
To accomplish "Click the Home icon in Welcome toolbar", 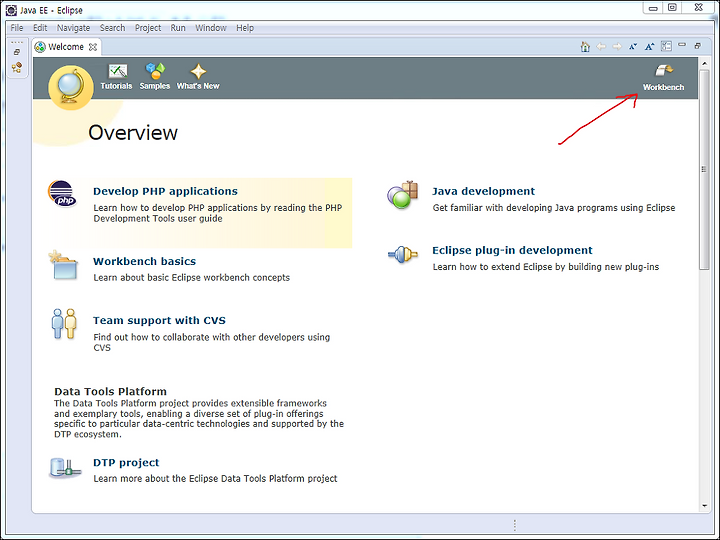I will point(585,46).
